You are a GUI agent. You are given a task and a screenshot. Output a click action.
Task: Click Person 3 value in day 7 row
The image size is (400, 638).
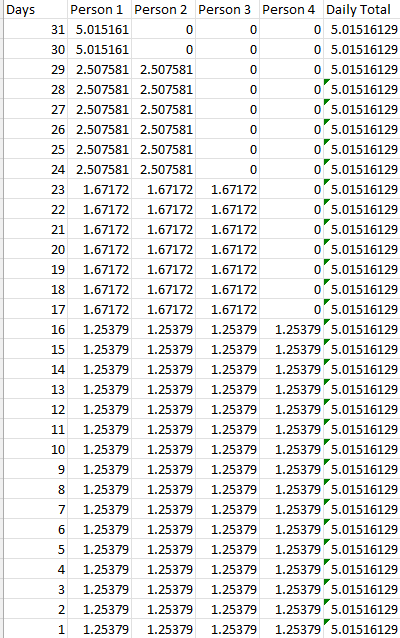(x=227, y=509)
